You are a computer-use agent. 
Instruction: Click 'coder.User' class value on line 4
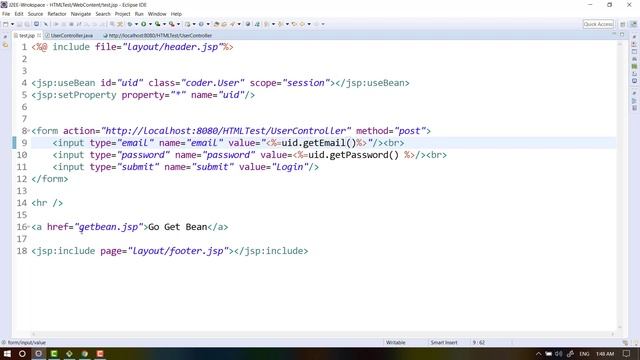coord(213,83)
